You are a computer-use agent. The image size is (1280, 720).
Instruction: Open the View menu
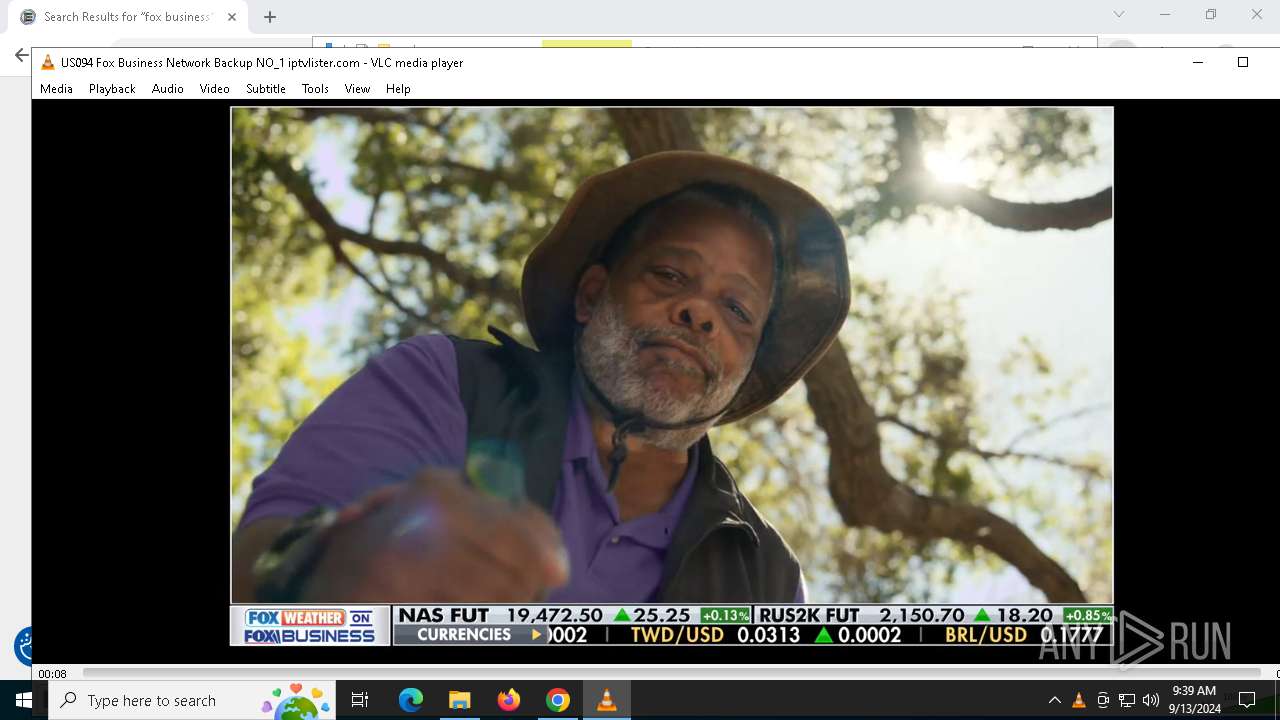point(357,89)
